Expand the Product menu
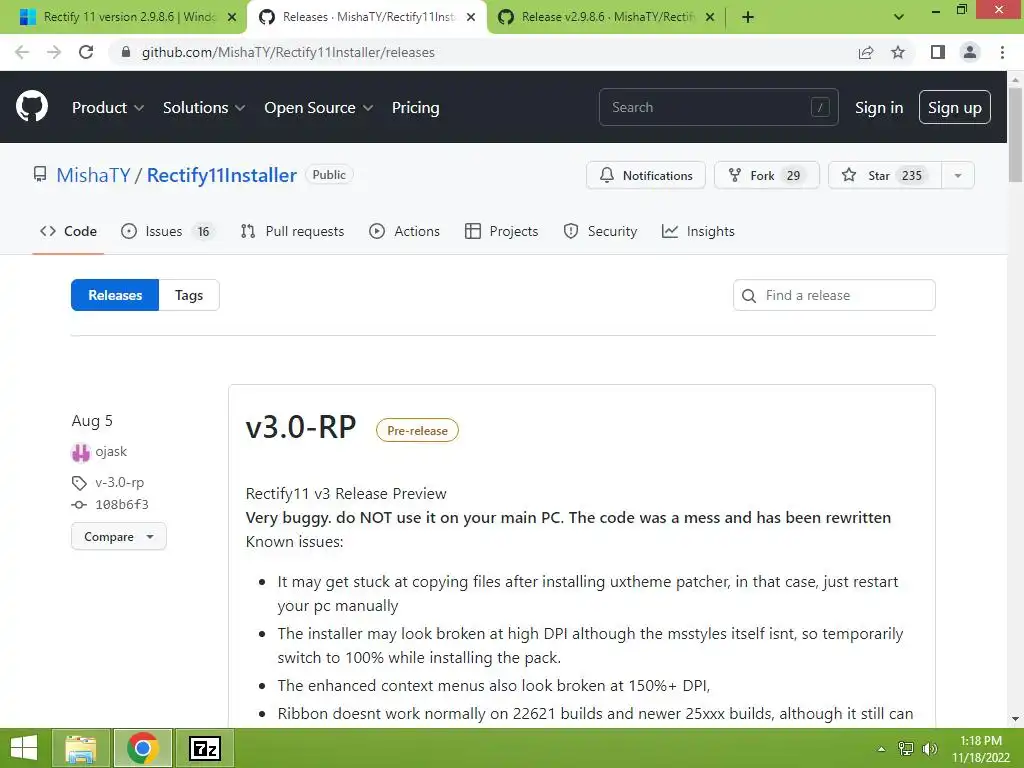This screenshot has height=768, width=1024. [108, 108]
